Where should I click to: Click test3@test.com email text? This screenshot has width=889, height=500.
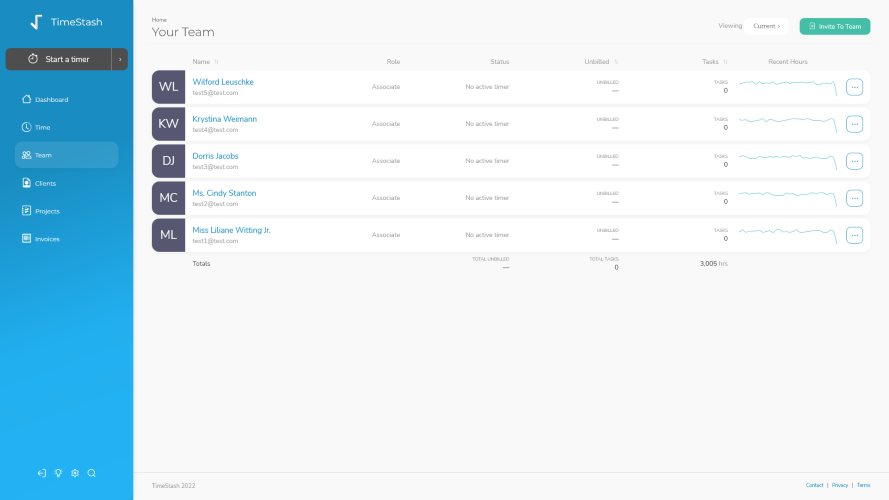pos(215,167)
